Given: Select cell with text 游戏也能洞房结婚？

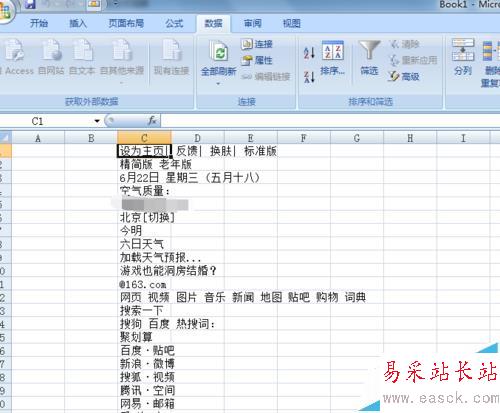Looking at the screenshot, I should (x=144, y=271).
